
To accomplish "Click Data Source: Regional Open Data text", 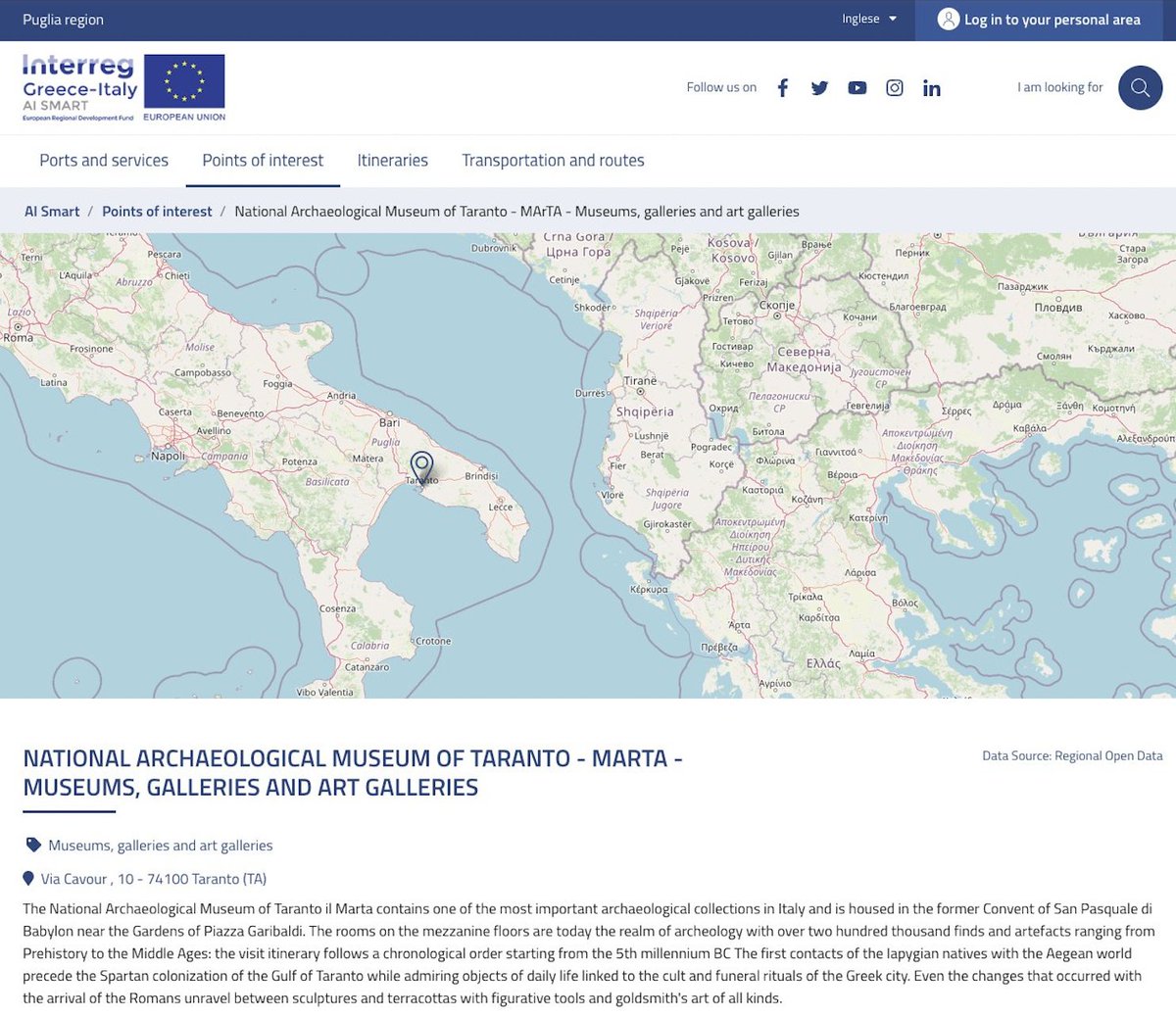I will tap(1072, 755).
